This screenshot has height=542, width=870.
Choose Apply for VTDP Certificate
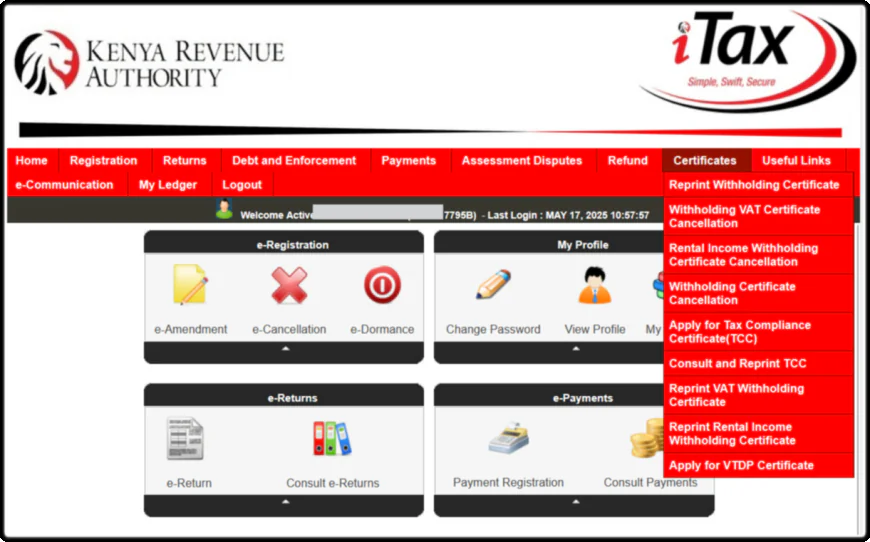758,465
